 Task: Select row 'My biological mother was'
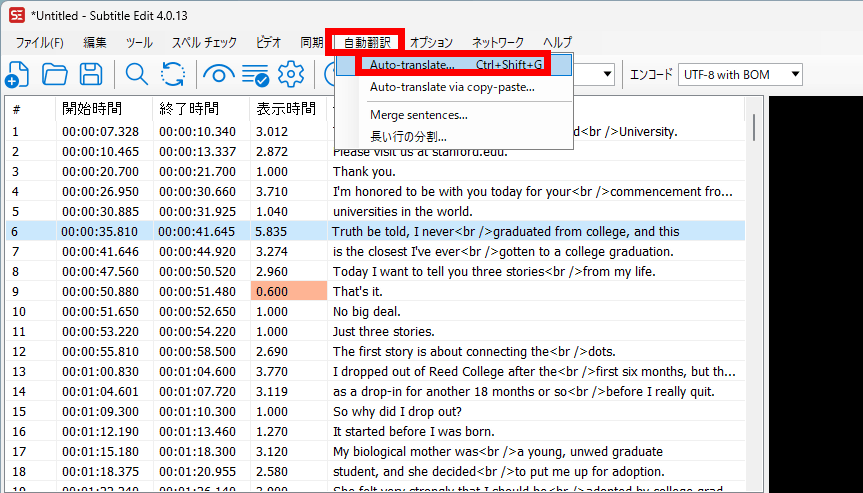tap(375, 452)
